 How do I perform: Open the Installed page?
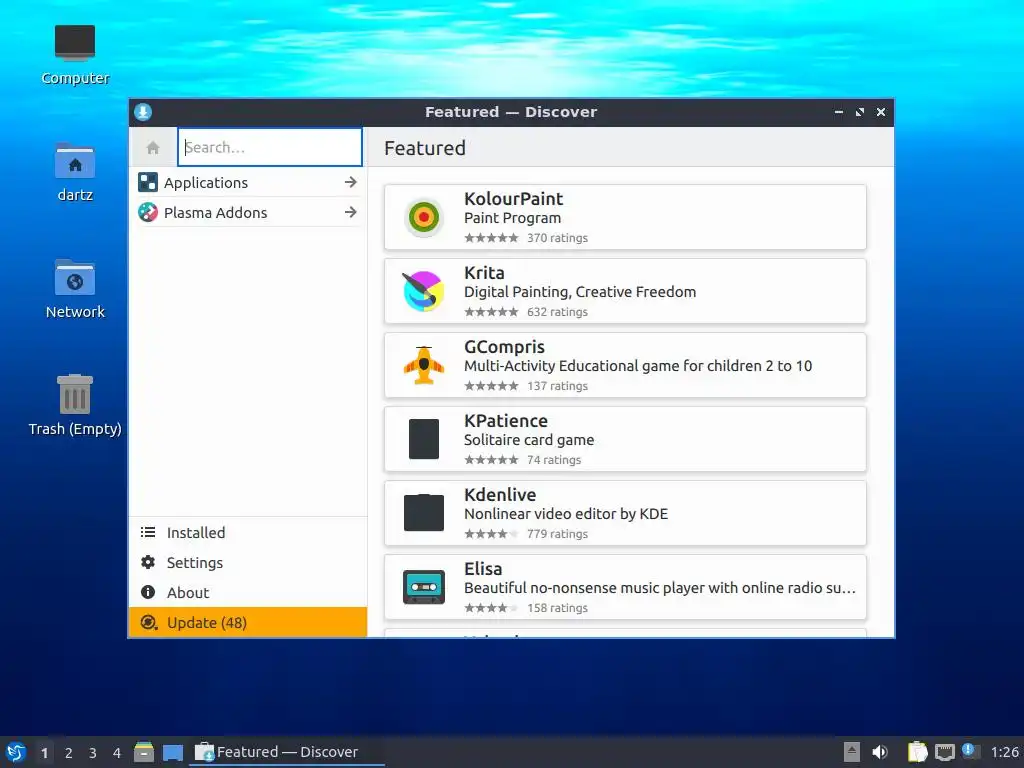(x=248, y=532)
